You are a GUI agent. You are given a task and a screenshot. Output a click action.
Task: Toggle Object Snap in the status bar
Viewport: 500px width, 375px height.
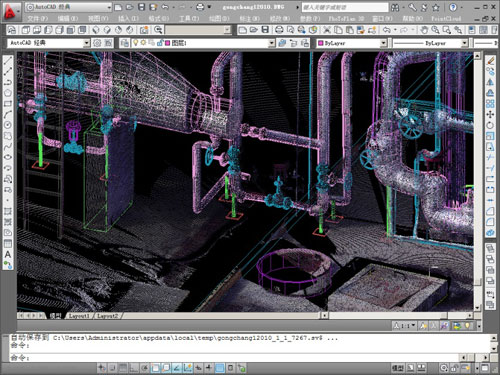pos(155,368)
